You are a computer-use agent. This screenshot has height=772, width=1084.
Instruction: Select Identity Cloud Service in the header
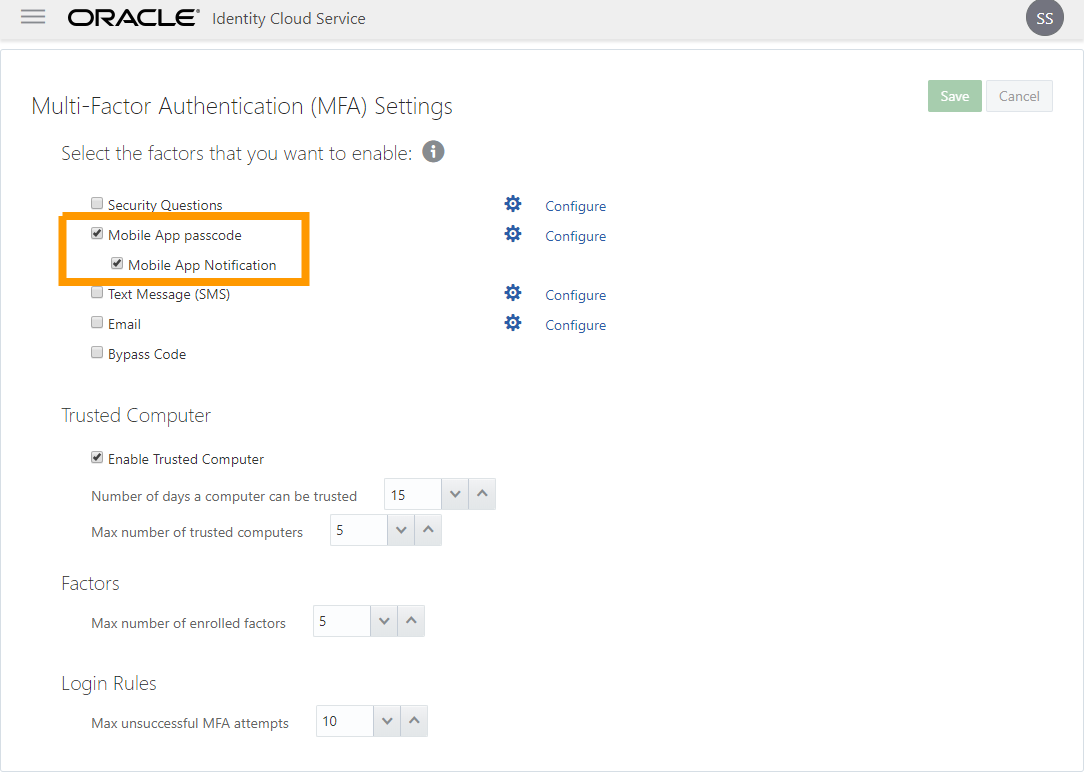pyautogui.click(x=288, y=18)
